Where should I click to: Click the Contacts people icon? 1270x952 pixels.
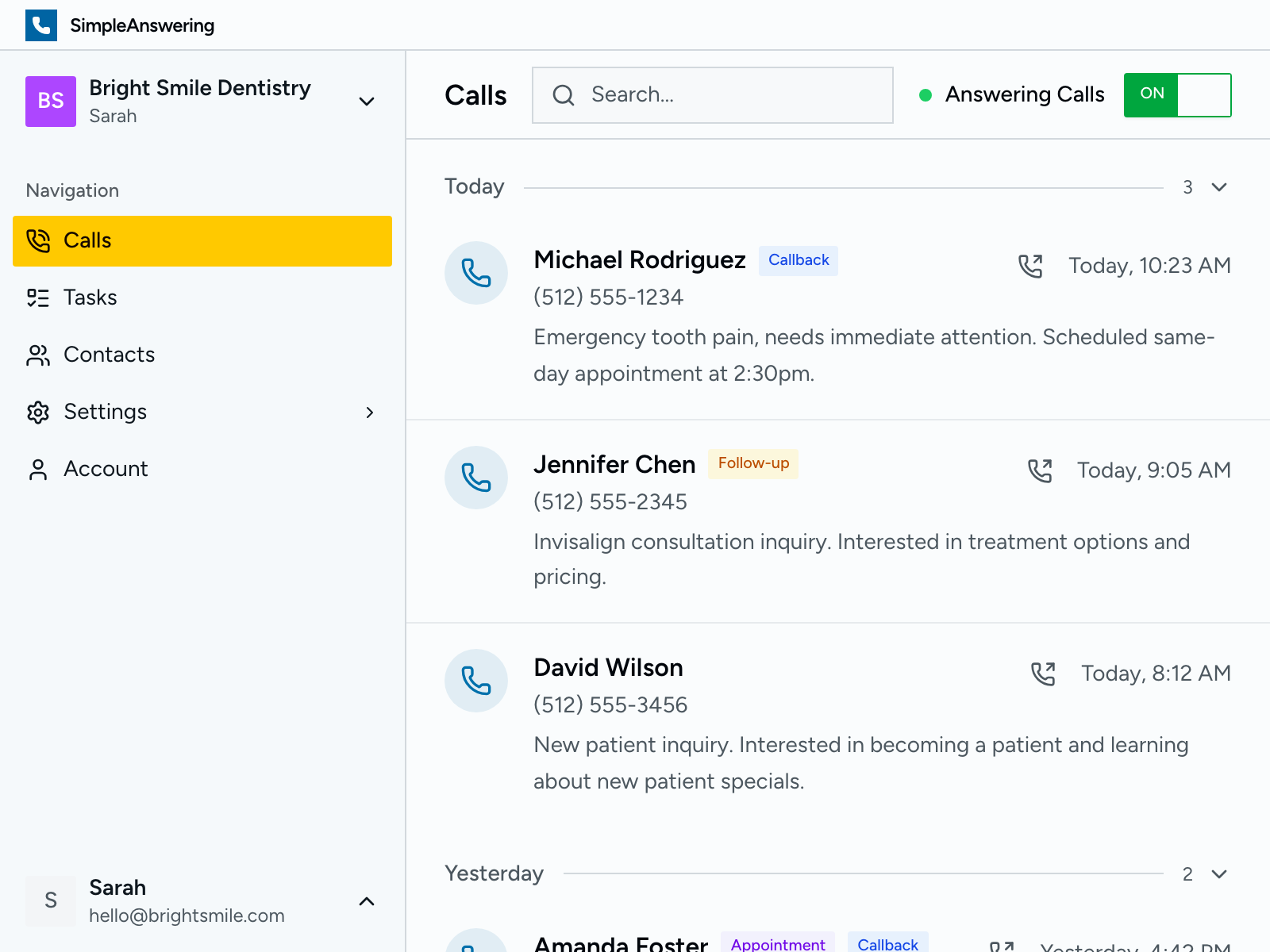point(37,355)
